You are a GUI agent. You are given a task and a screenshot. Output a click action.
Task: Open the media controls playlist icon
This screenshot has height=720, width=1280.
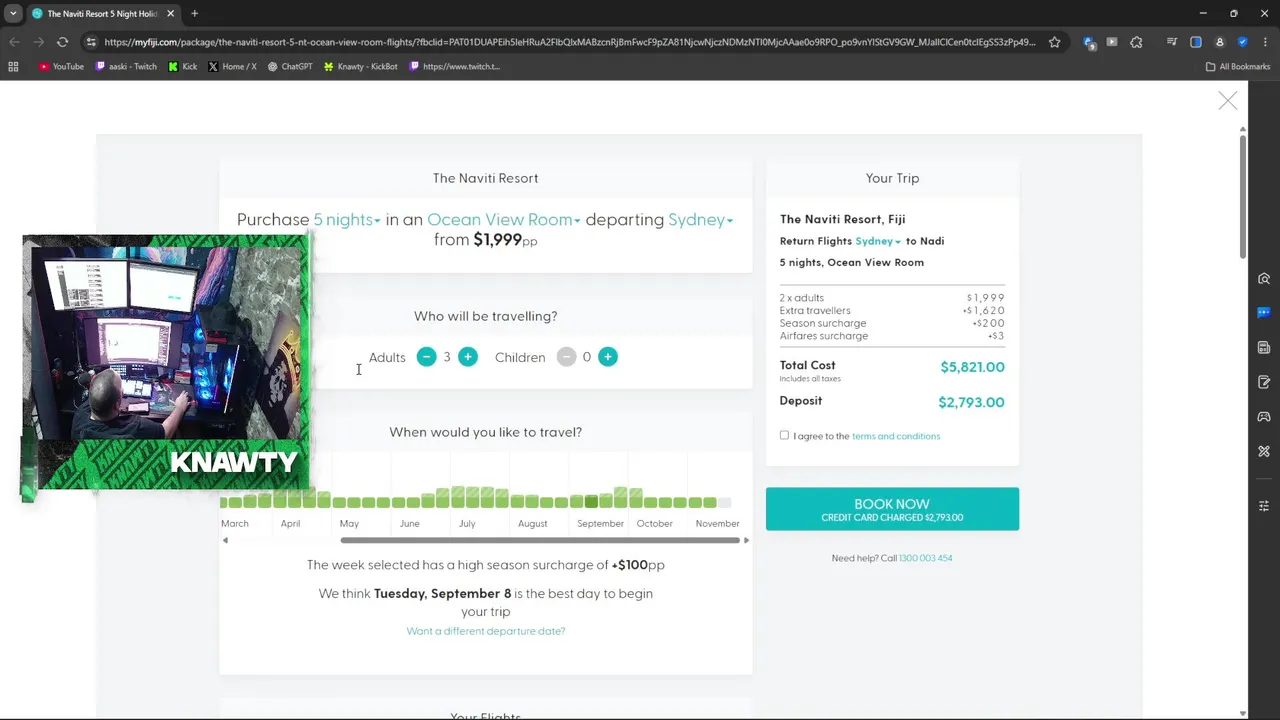click(x=1172, y=42)
